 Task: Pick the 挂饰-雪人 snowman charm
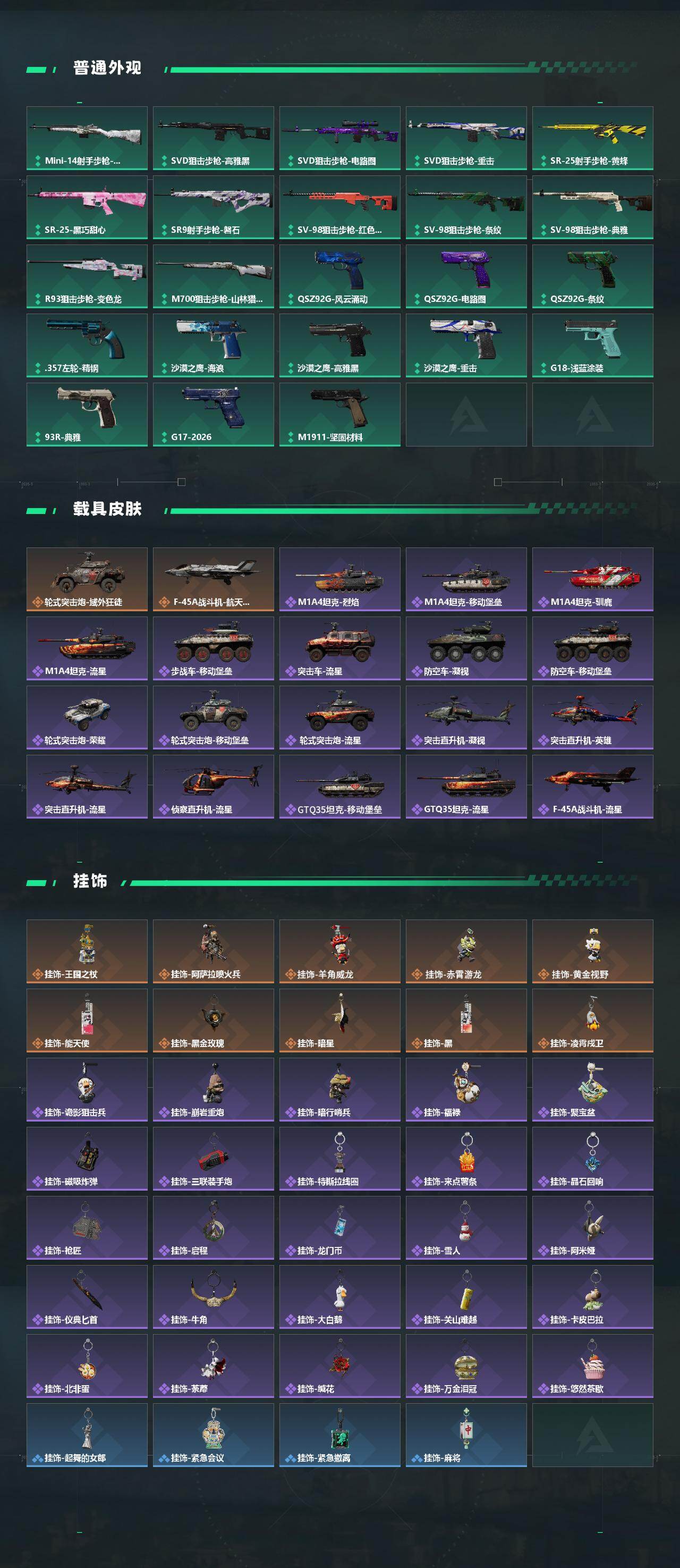pyautogui.click(x=466, y=1228)
